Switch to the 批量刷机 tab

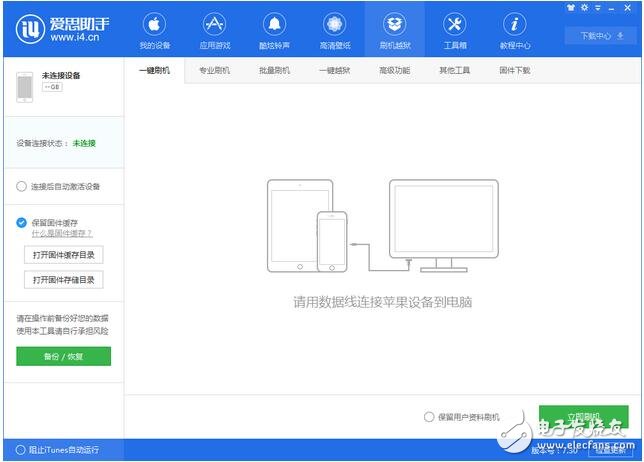(274, 70)
